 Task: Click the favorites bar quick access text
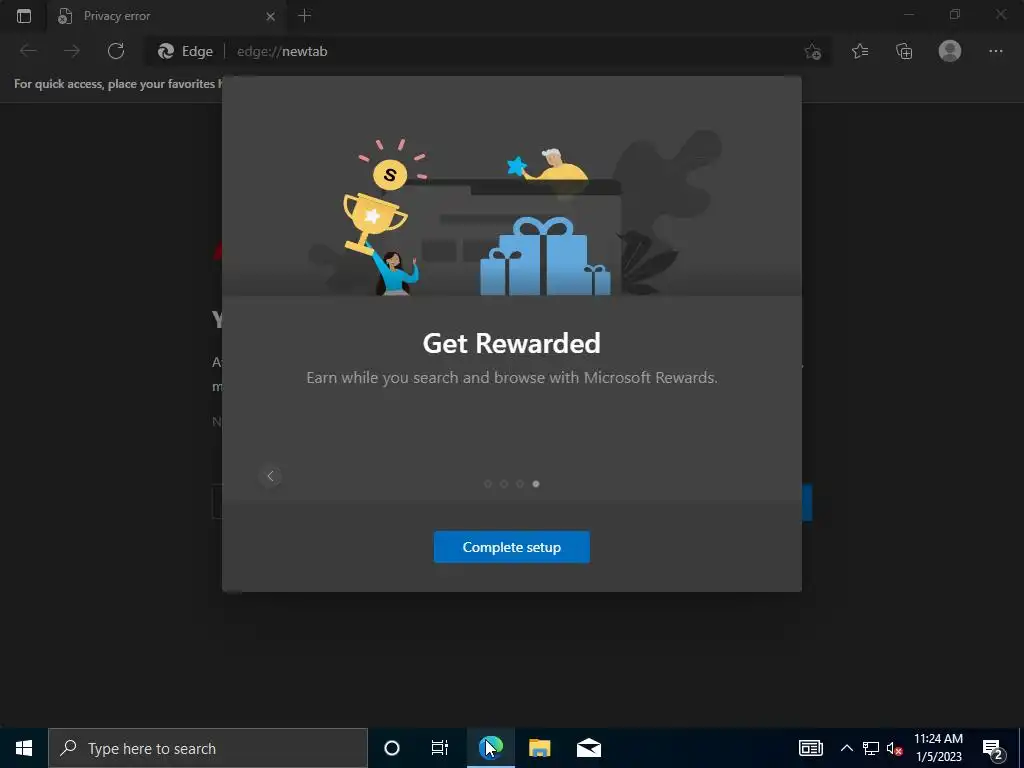pyautogui.click(x=118, y=84)
